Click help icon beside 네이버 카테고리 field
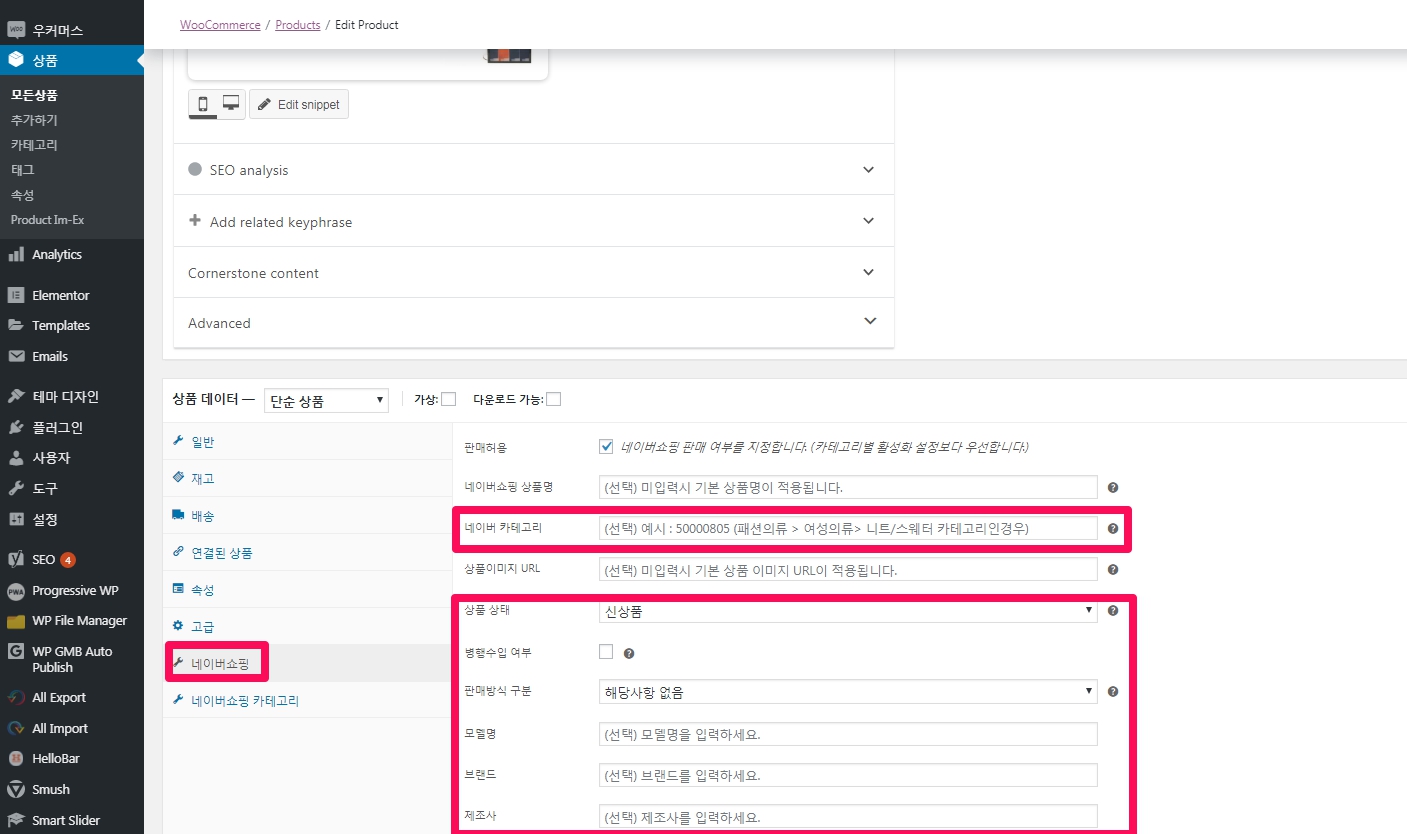Screen dimensions: 1407x834 click(x=1113, y=528)
